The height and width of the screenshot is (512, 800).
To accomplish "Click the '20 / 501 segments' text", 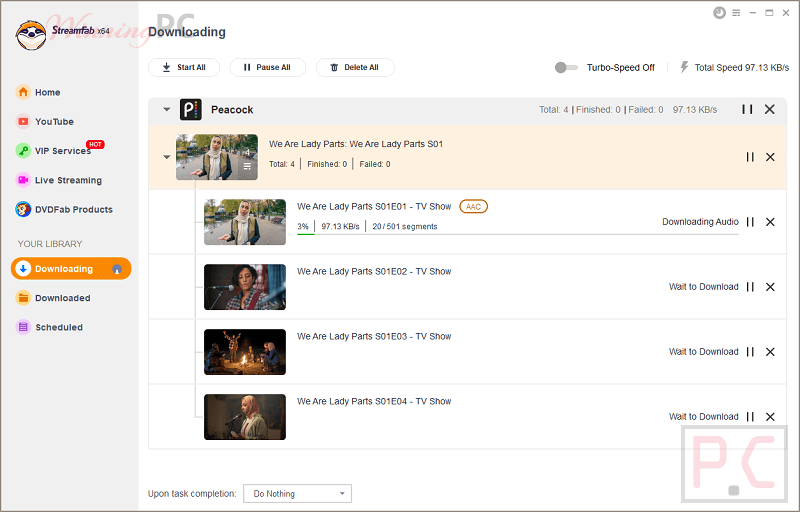I will [405, 226].
